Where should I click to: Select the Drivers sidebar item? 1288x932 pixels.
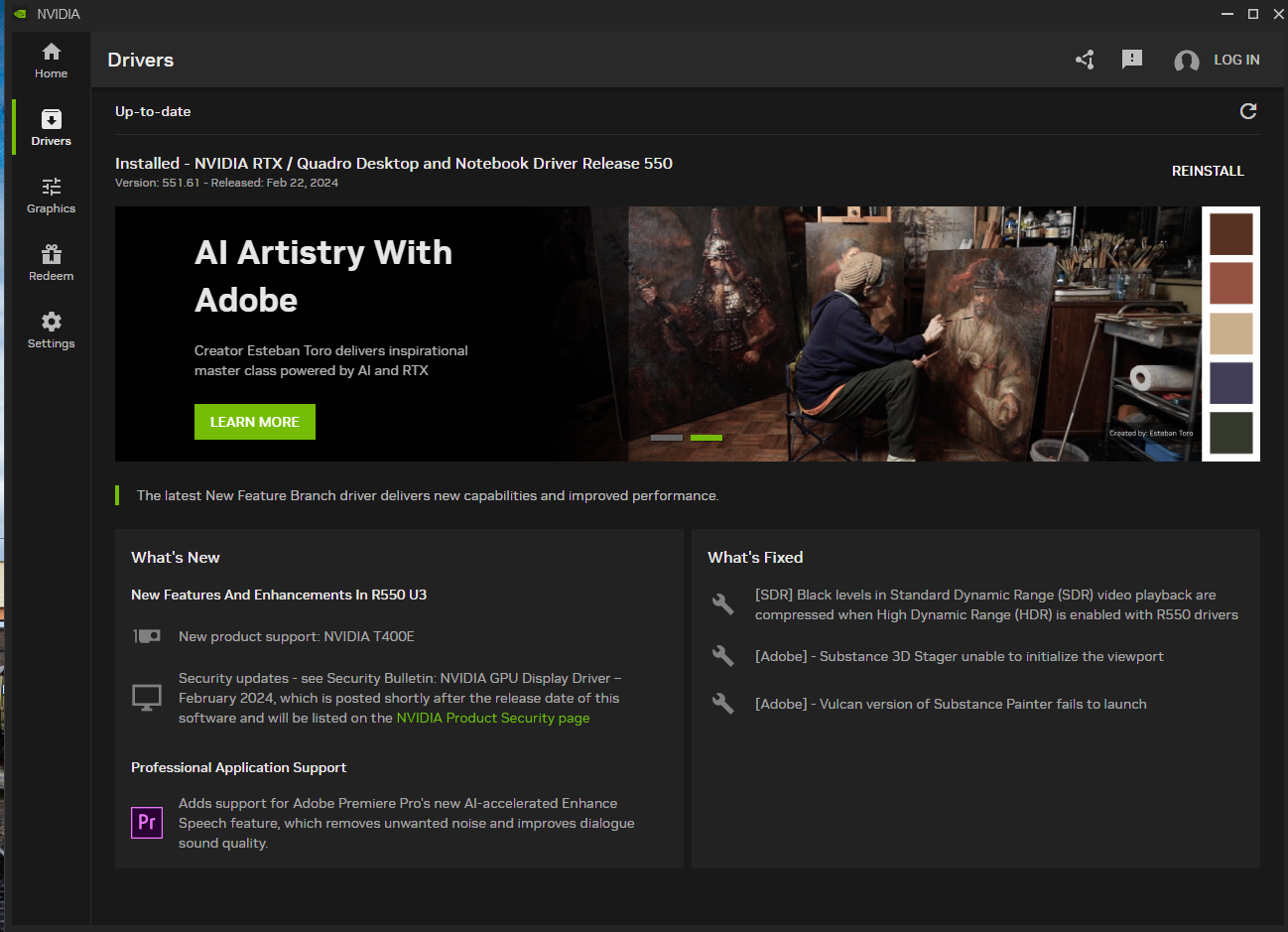click(x=52, y=127)
